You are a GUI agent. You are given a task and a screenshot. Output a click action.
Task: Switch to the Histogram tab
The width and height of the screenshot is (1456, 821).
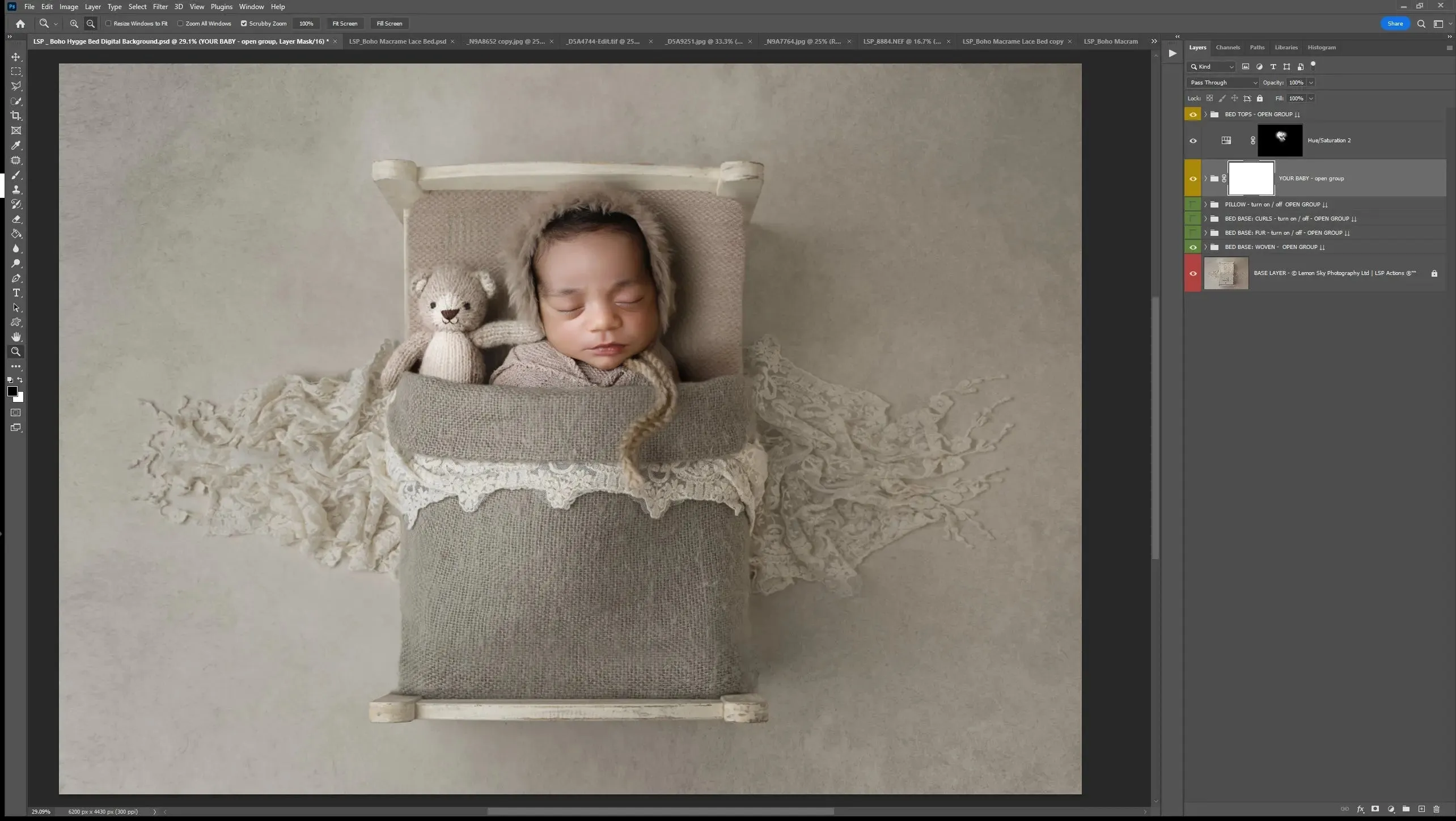point(1322,48)
